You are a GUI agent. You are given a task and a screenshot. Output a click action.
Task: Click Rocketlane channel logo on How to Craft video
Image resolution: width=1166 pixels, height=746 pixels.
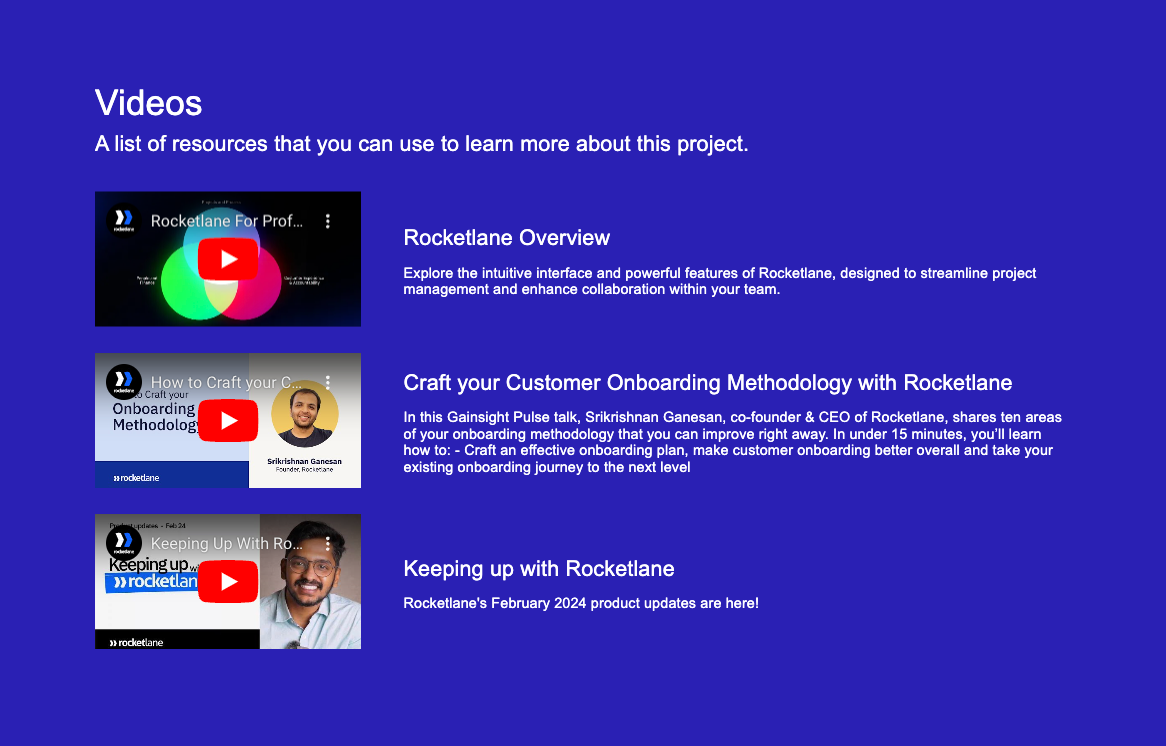(123, 382)
